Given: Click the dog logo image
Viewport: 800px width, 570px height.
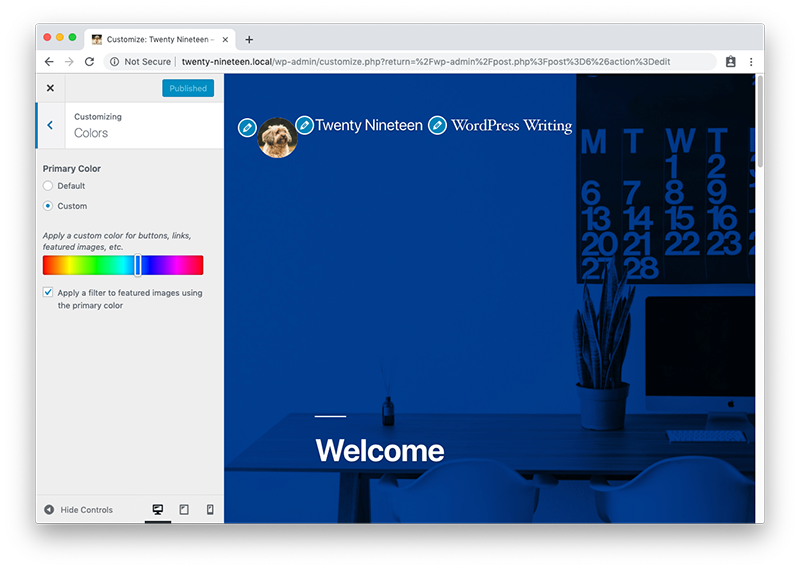Looking at the screenshot, I should (x=278, y=138).
